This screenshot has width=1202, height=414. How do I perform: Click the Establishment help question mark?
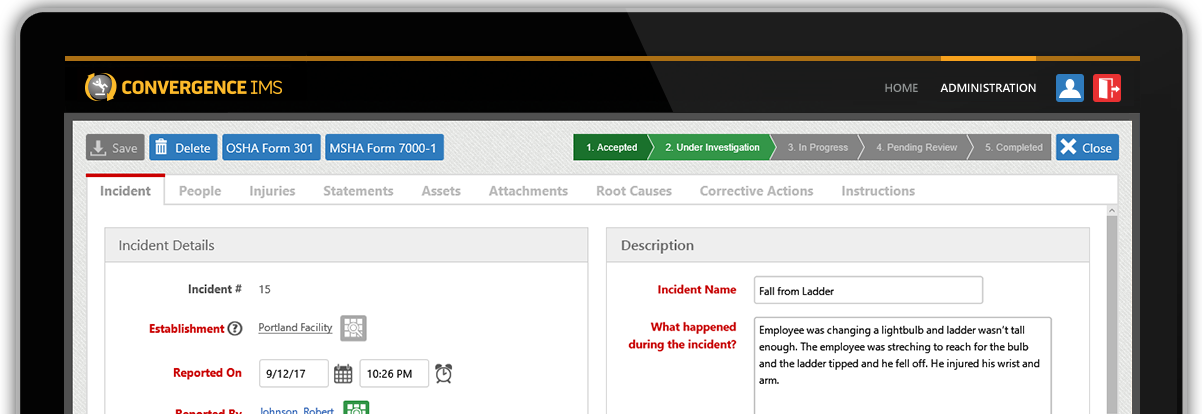click(x=235, y=328)
